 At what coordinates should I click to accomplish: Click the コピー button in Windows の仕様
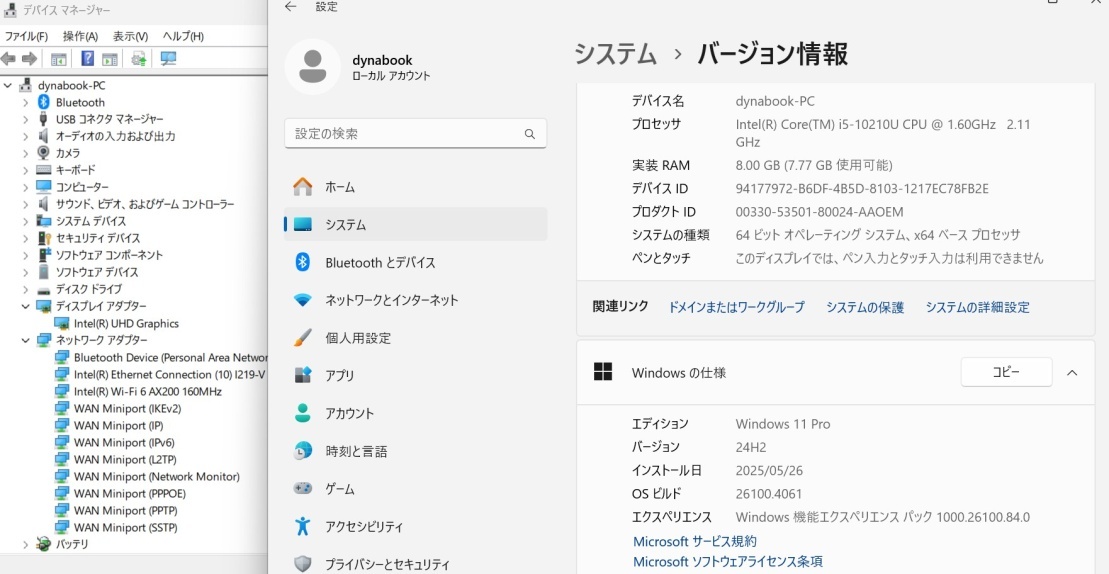[1006, 372]
